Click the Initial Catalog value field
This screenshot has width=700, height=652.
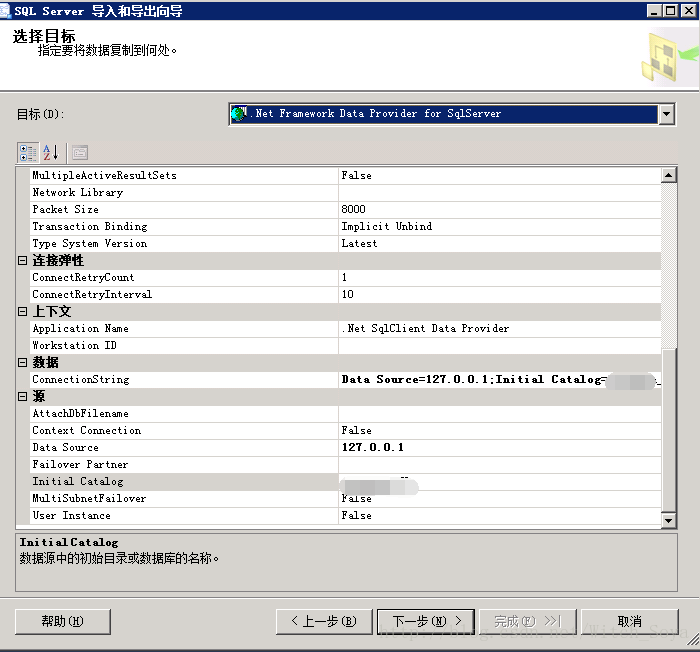[x=500, y=481]
